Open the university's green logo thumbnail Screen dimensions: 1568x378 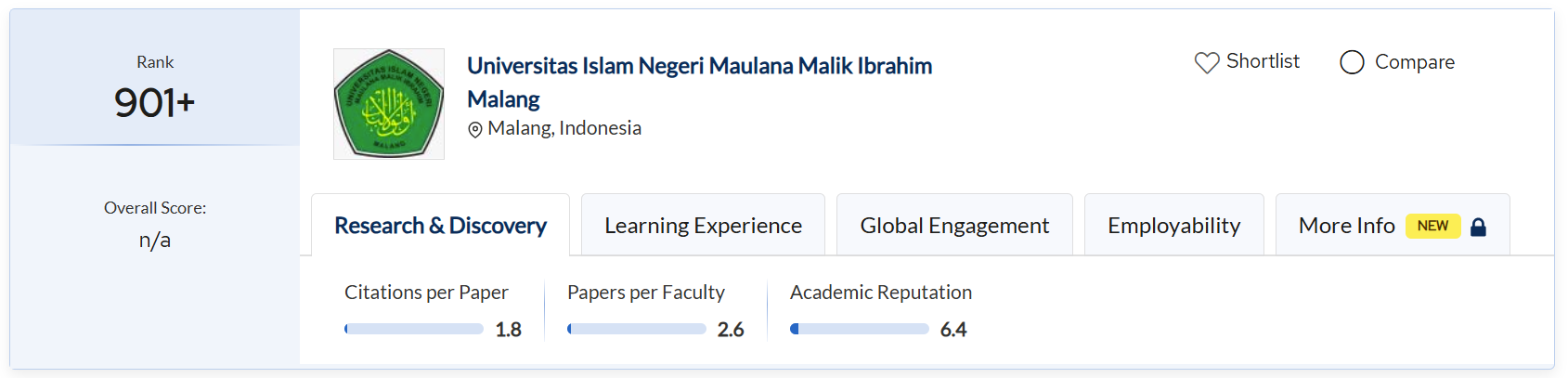(389, 104)
